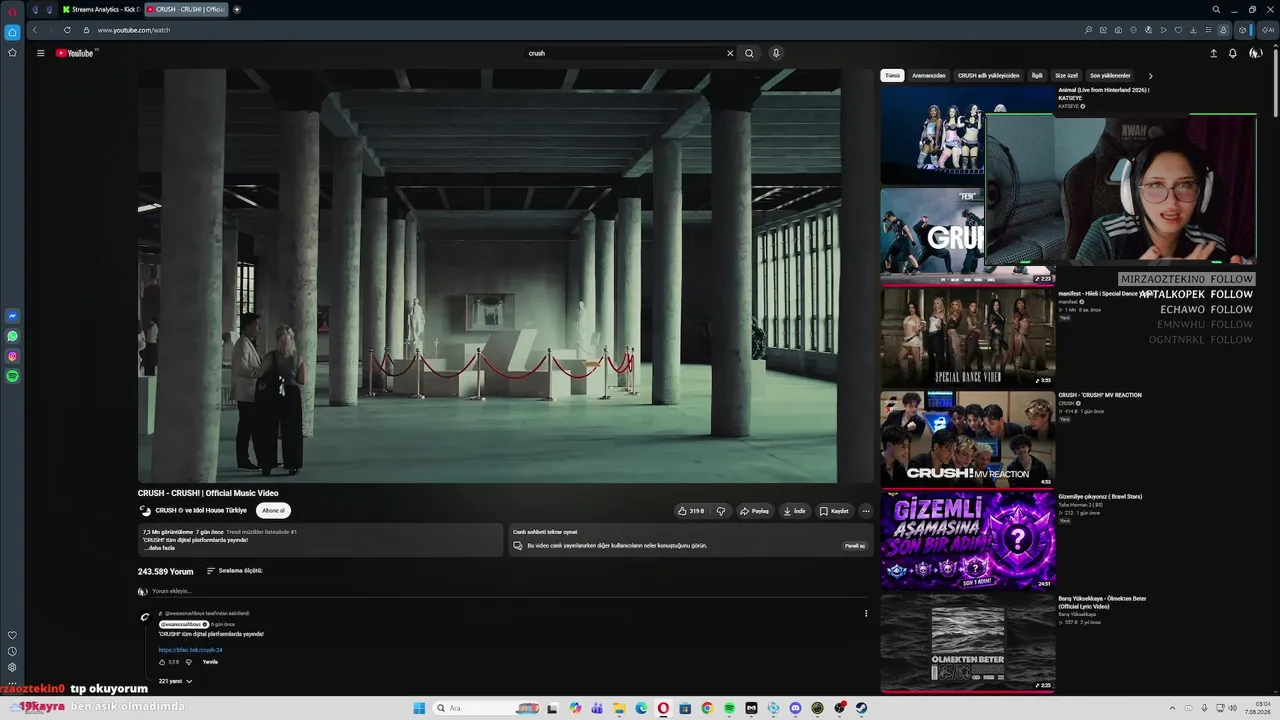
Task: Open Opera downloads panel
Action: [1193, 30]
